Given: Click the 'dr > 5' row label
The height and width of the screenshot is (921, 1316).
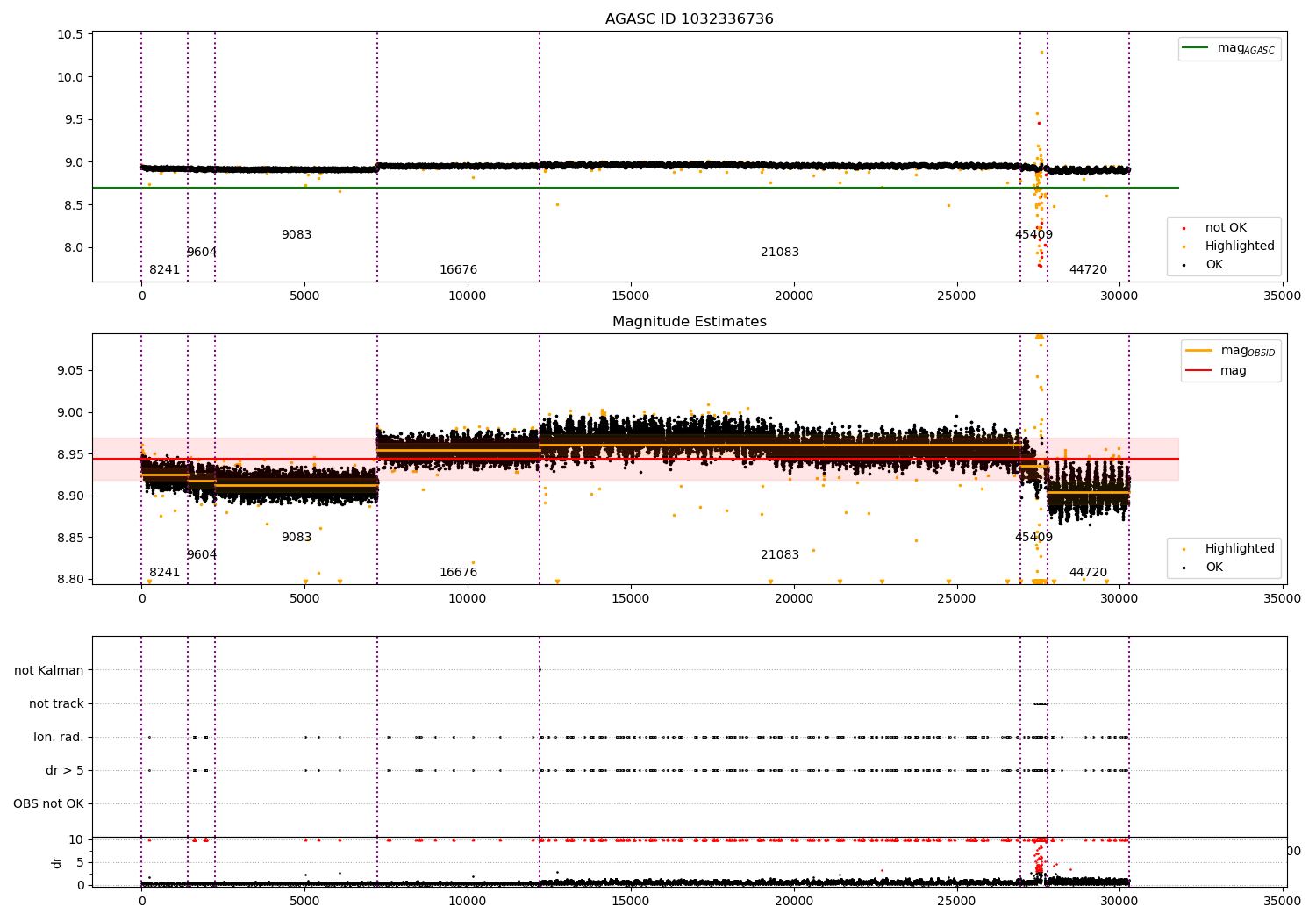Looking at the screenshot, I should tap(65, 771).
